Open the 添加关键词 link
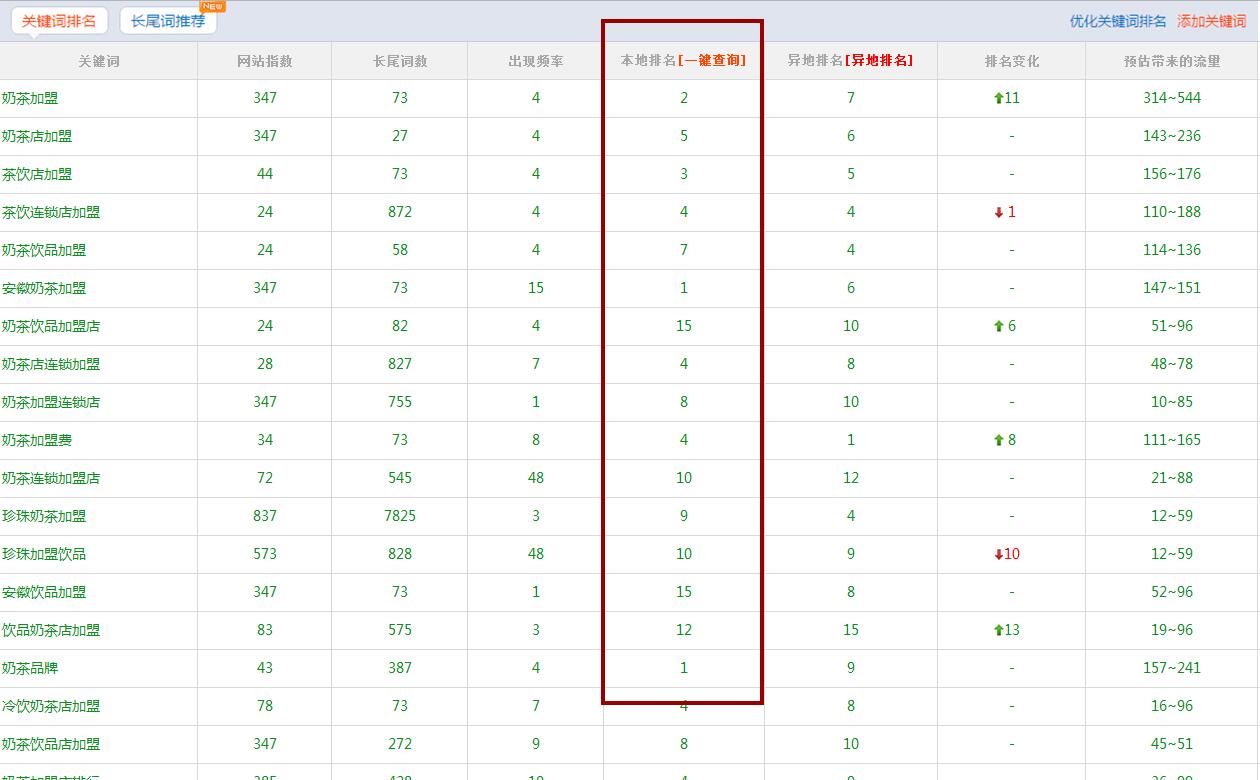Image resolution: width=1260 pixels, height=780 pixels. [1212, 21]
